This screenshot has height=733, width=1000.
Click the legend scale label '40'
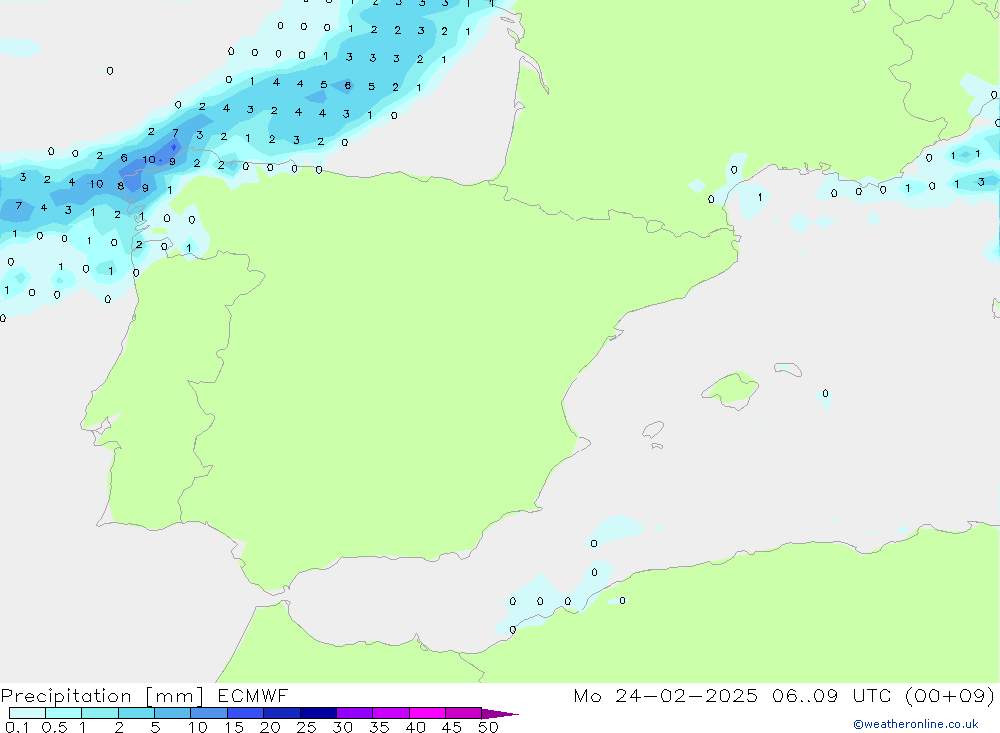coord(415,727)
